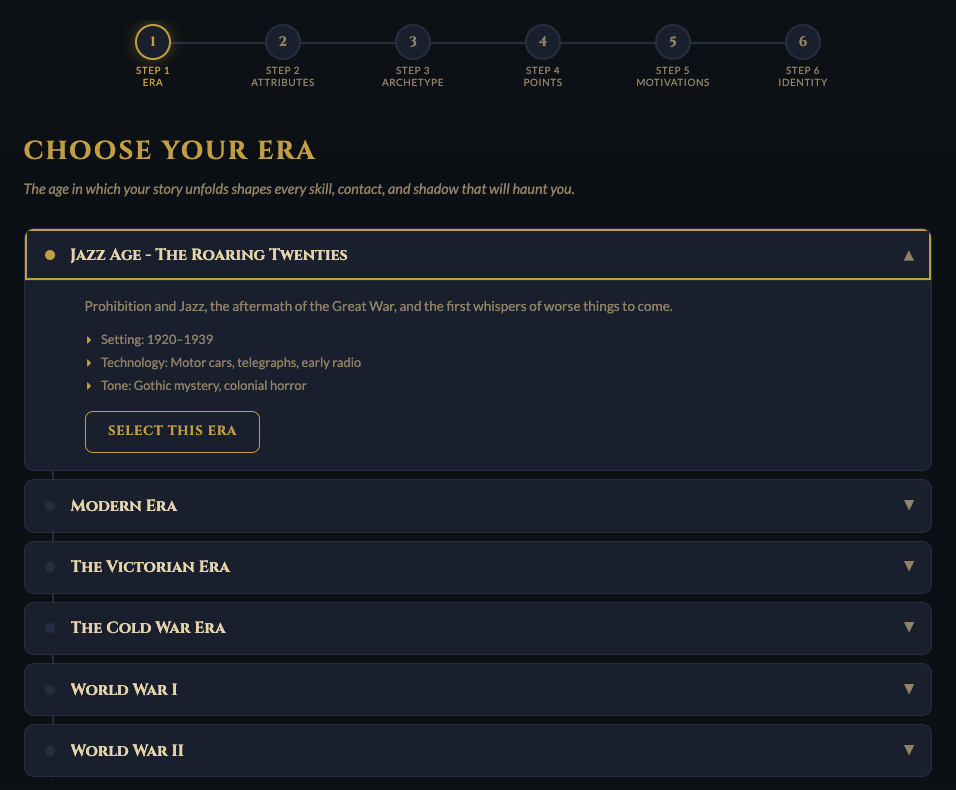Collapse the Jazz Age panel arrow
This screenshot has height=790, width=956.
(x=908, y=255)
